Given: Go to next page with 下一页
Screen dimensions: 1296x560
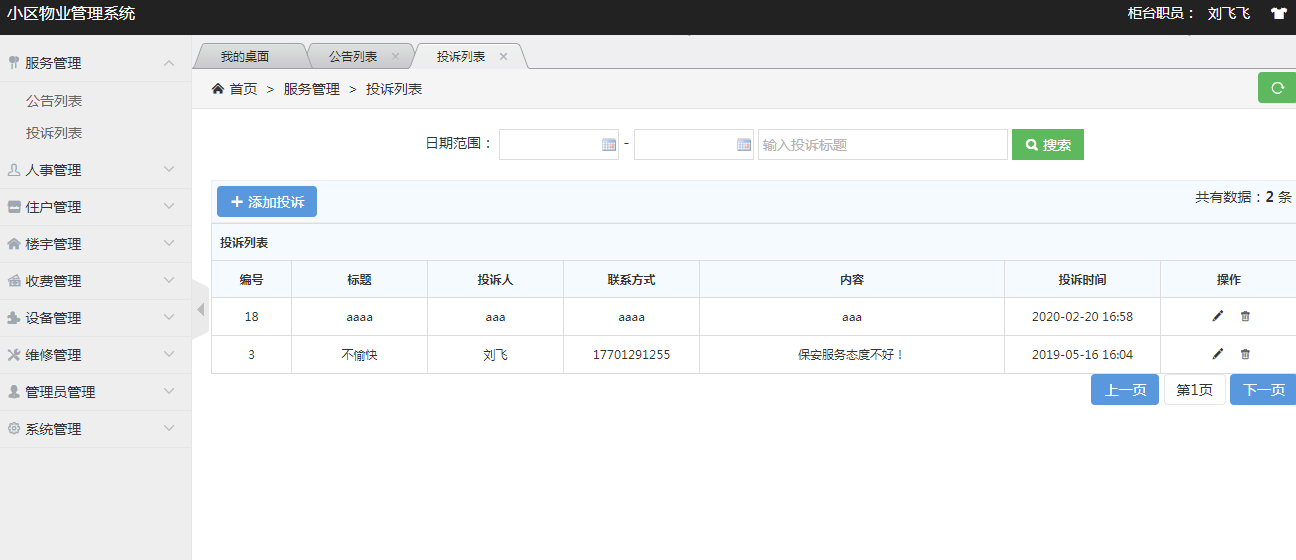Looking at the screenshot, I should tap(1263, 390).
